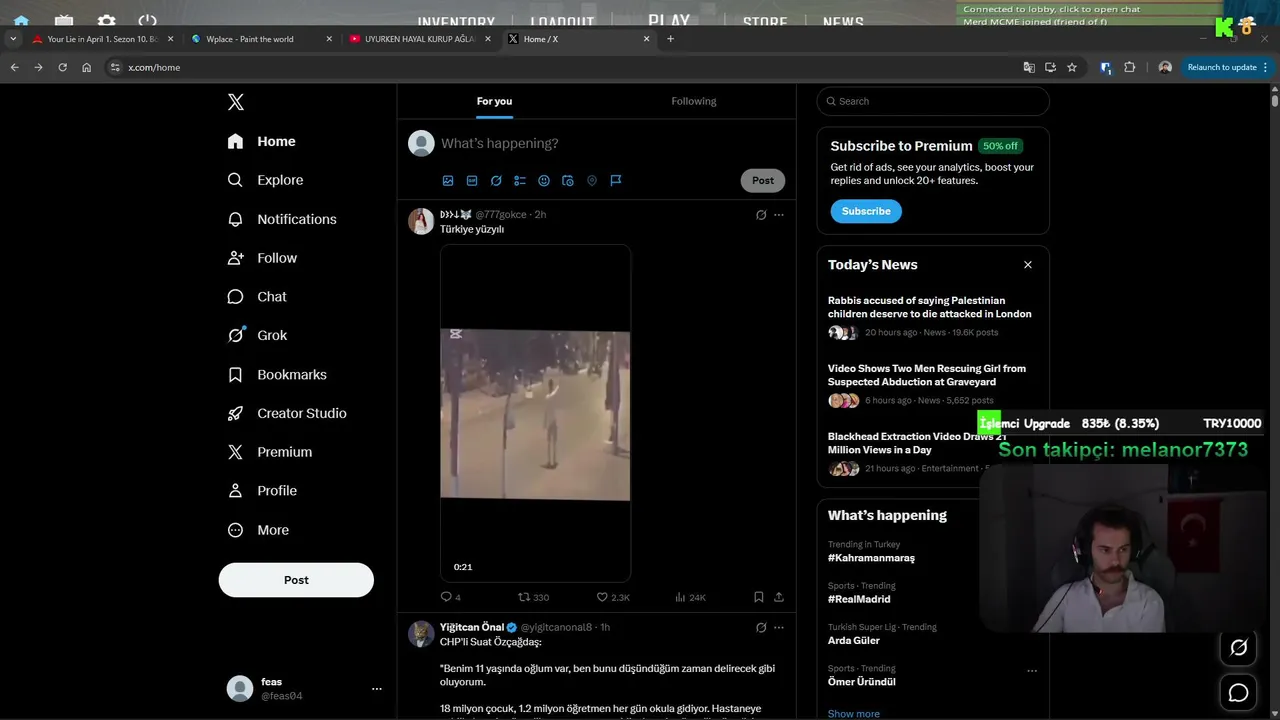Switch to the Following tab

(x=693, y=101)
